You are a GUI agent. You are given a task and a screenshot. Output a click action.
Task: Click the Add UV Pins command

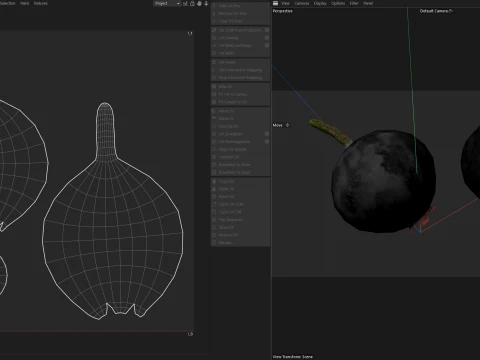pyautogui.click(x=240, y=6)
